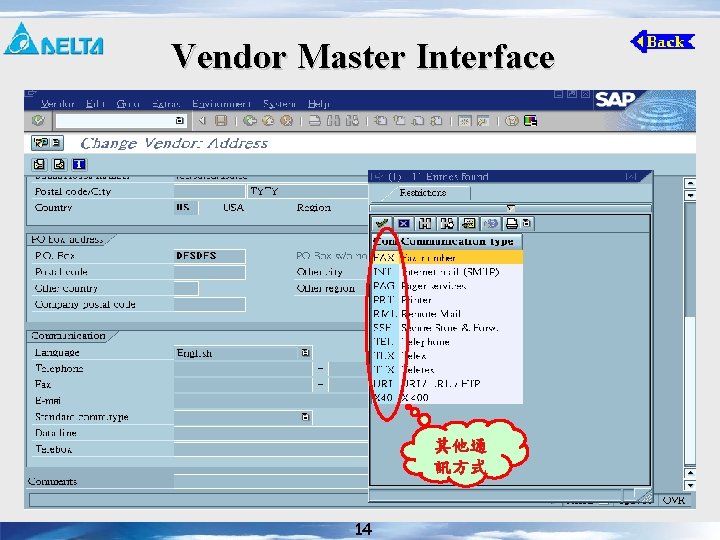The height and width of the screenshot is (540, 720).
Task: Open the Help menu
Action: (x=319, y=104)
